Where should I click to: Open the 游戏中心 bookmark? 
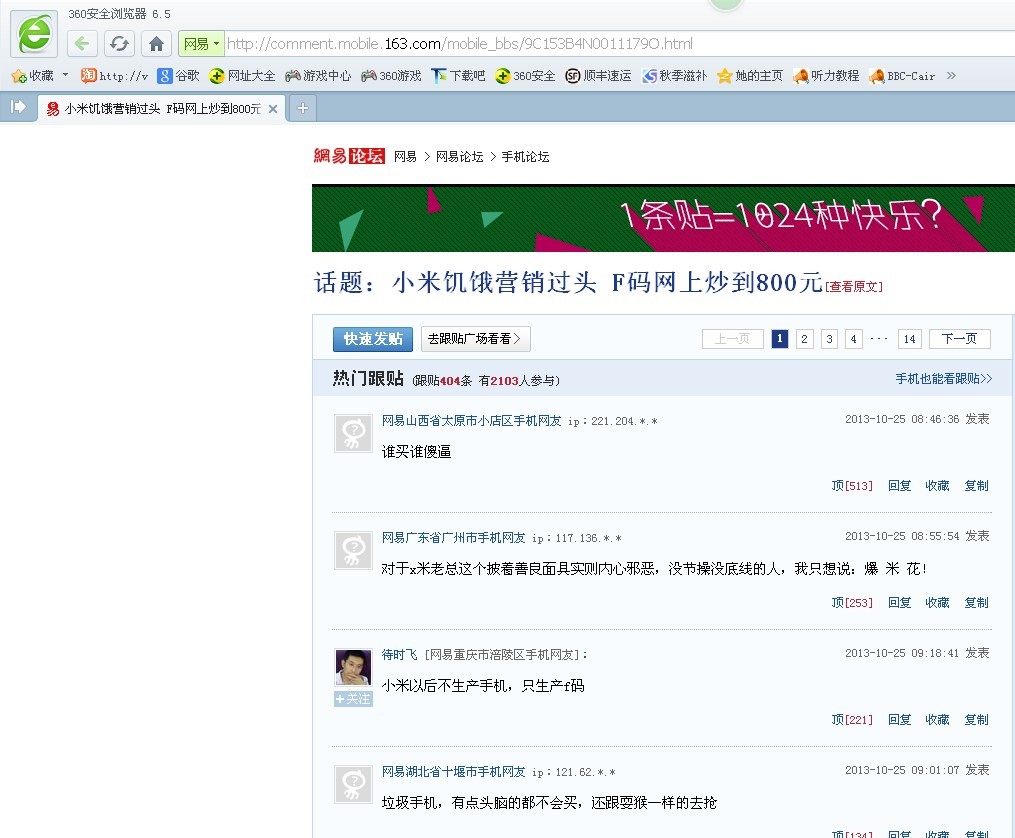[318, 76]
